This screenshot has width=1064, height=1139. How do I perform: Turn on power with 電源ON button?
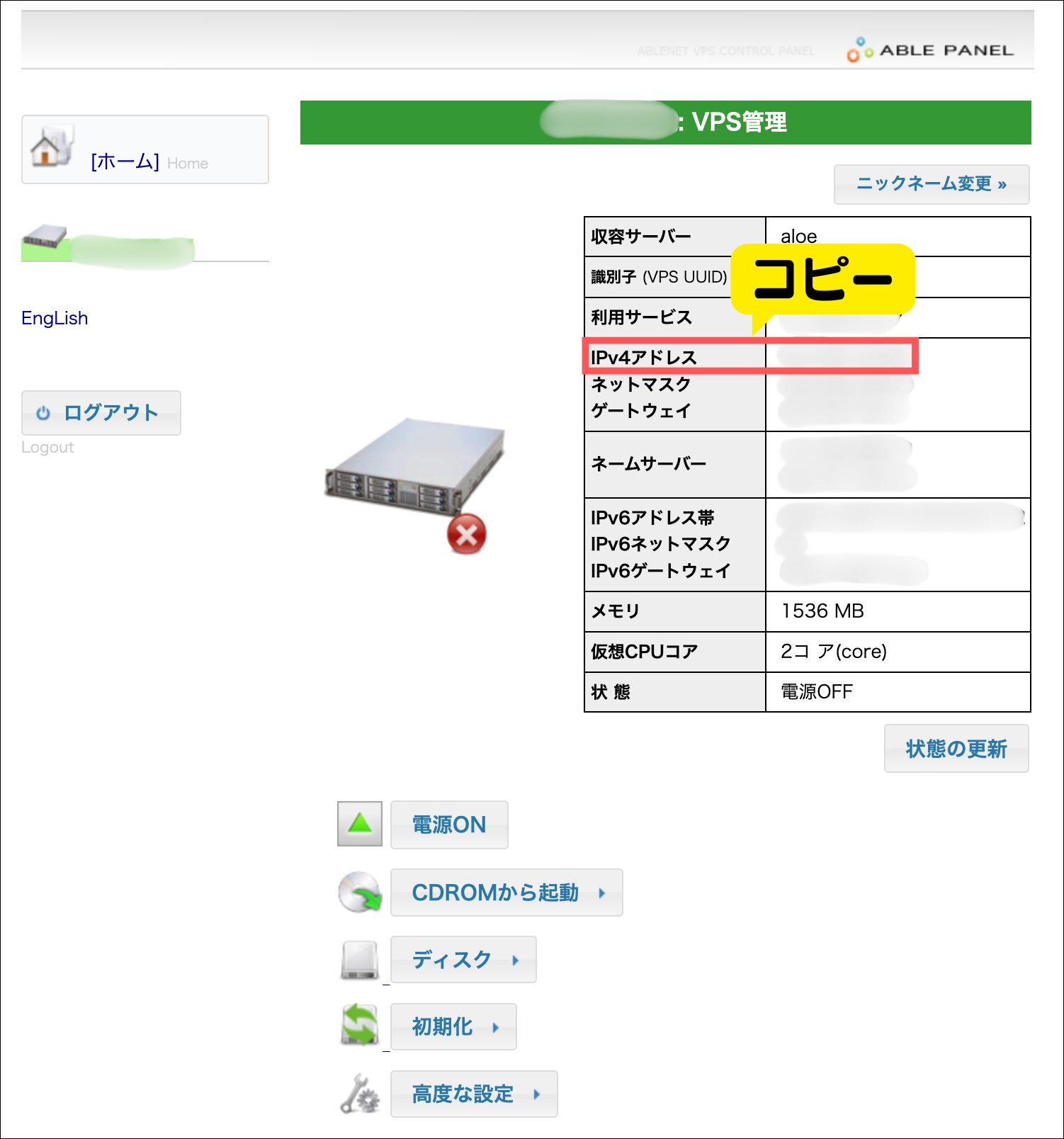coord(449,824)
